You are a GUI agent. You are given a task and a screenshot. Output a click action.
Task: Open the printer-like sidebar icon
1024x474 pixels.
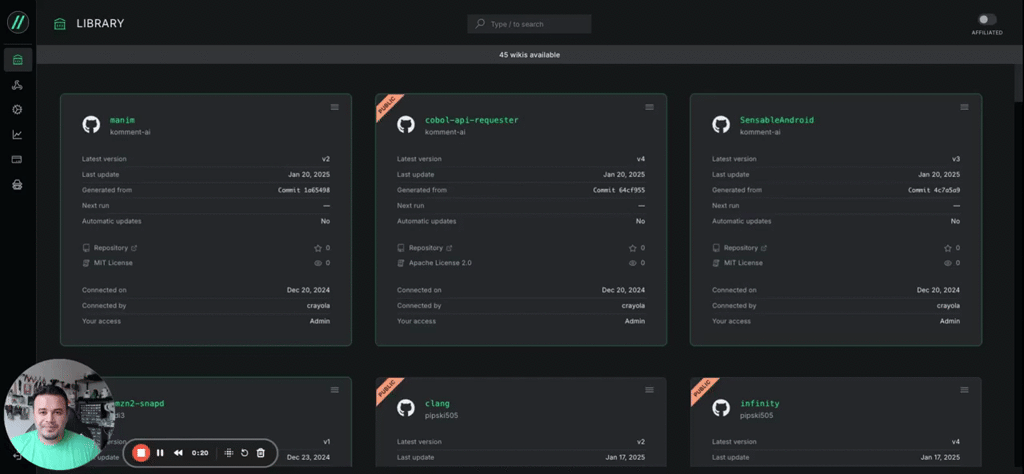(18, 185)
